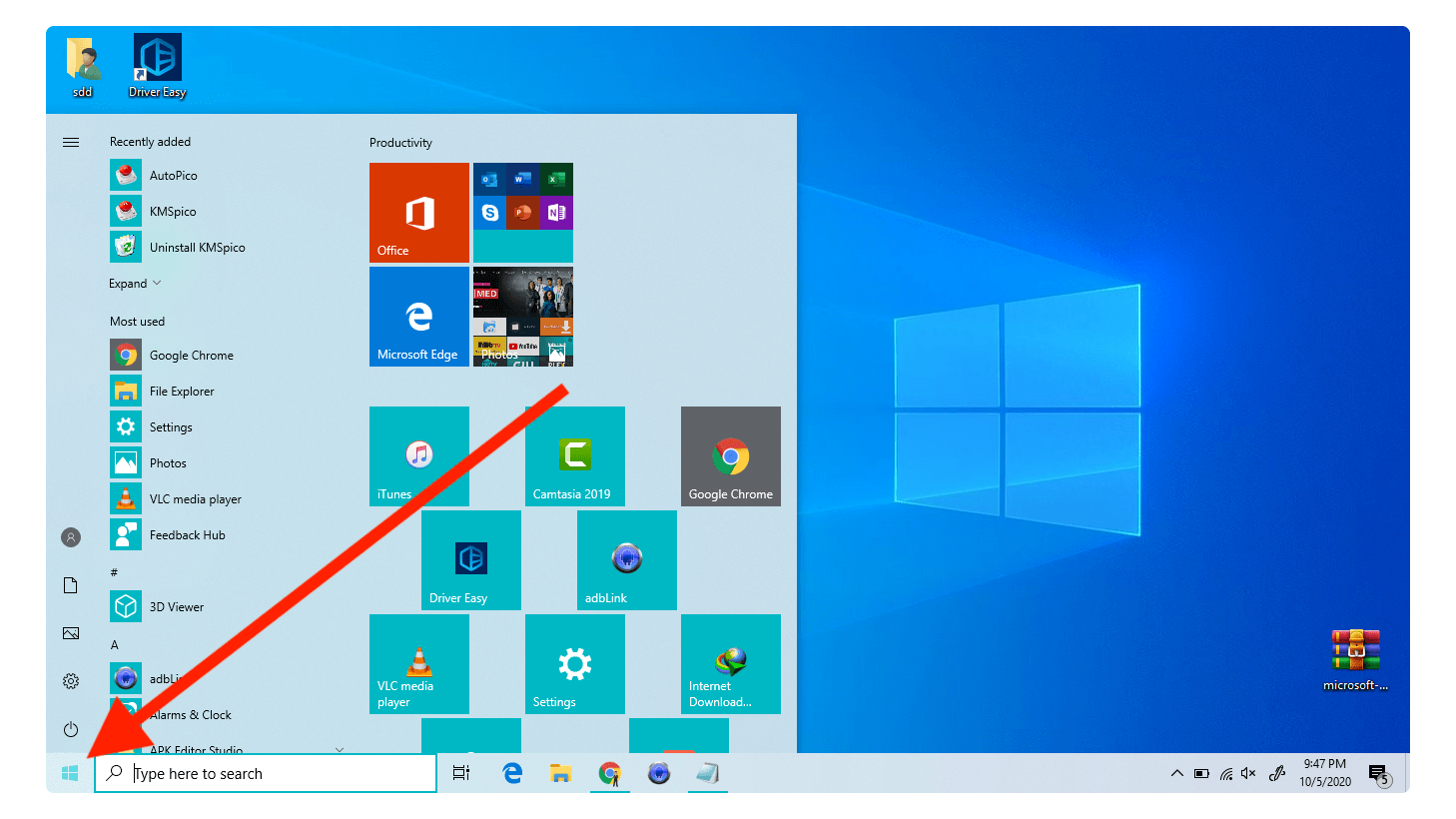Unmute the volume icon in system tray
The image size is (1456, 819).
(x=1248, y=773)
